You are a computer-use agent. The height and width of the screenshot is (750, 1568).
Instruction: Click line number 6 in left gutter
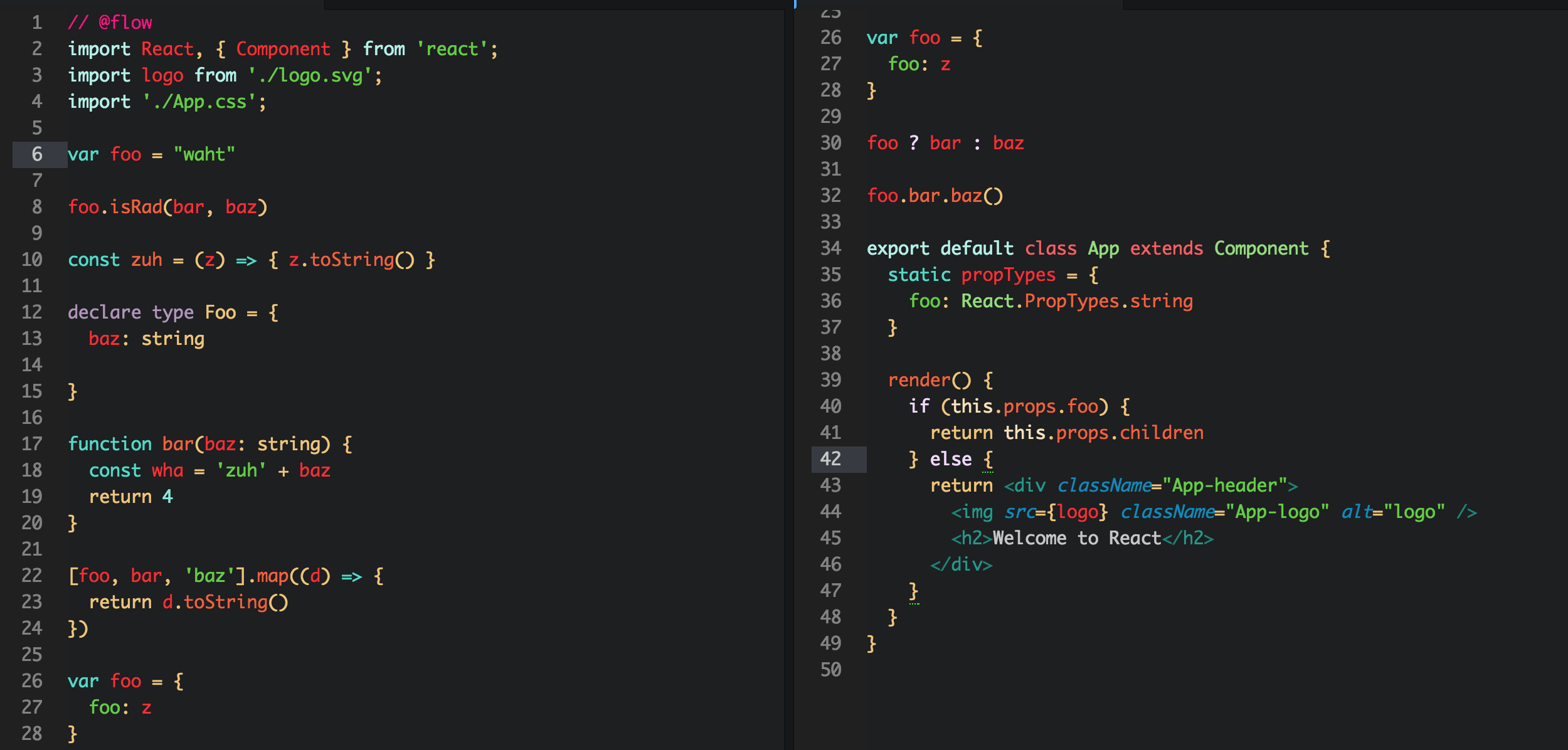37,154
